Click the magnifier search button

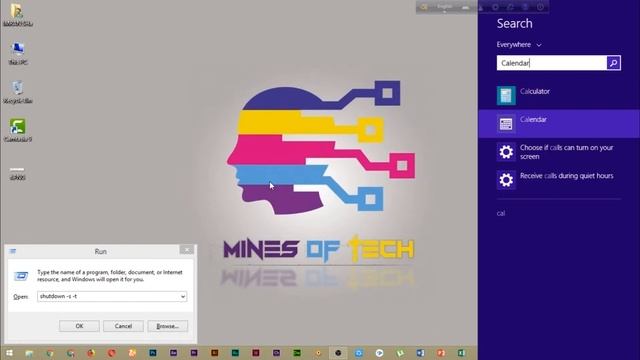tap(613, 63)
